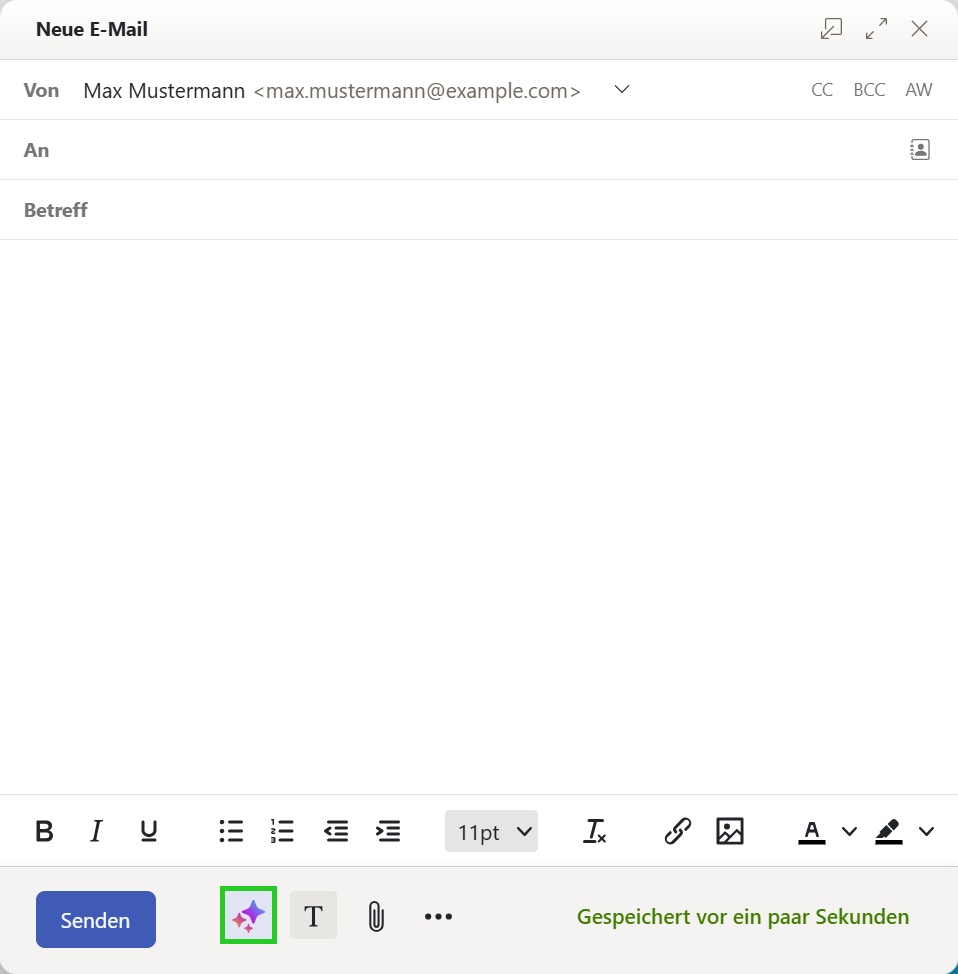
Task: Create a numbered list
Action: click(283, 831)
